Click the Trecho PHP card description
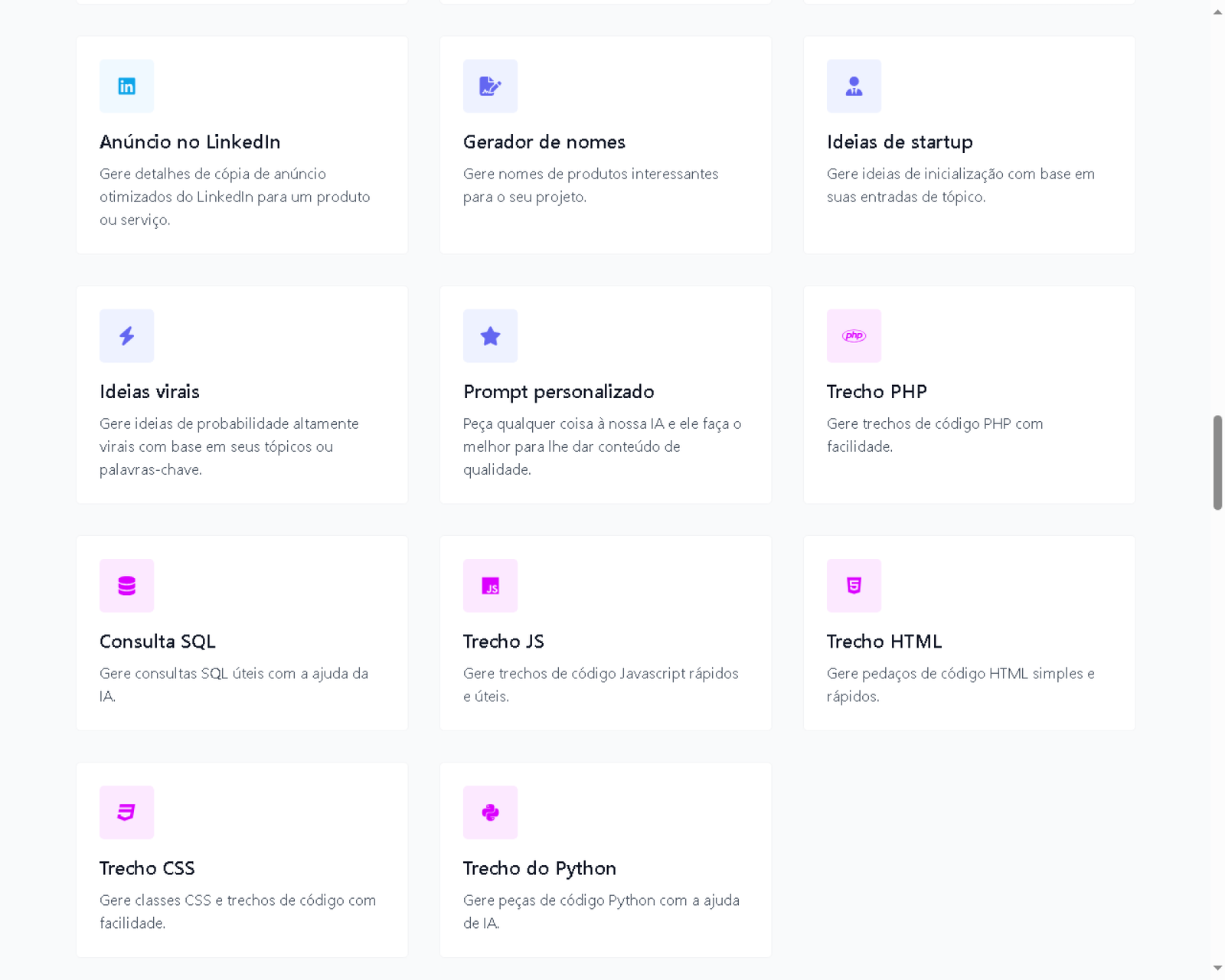This screenshot has height=980, width=1225. pyautogui.click(x=934, y=435)
